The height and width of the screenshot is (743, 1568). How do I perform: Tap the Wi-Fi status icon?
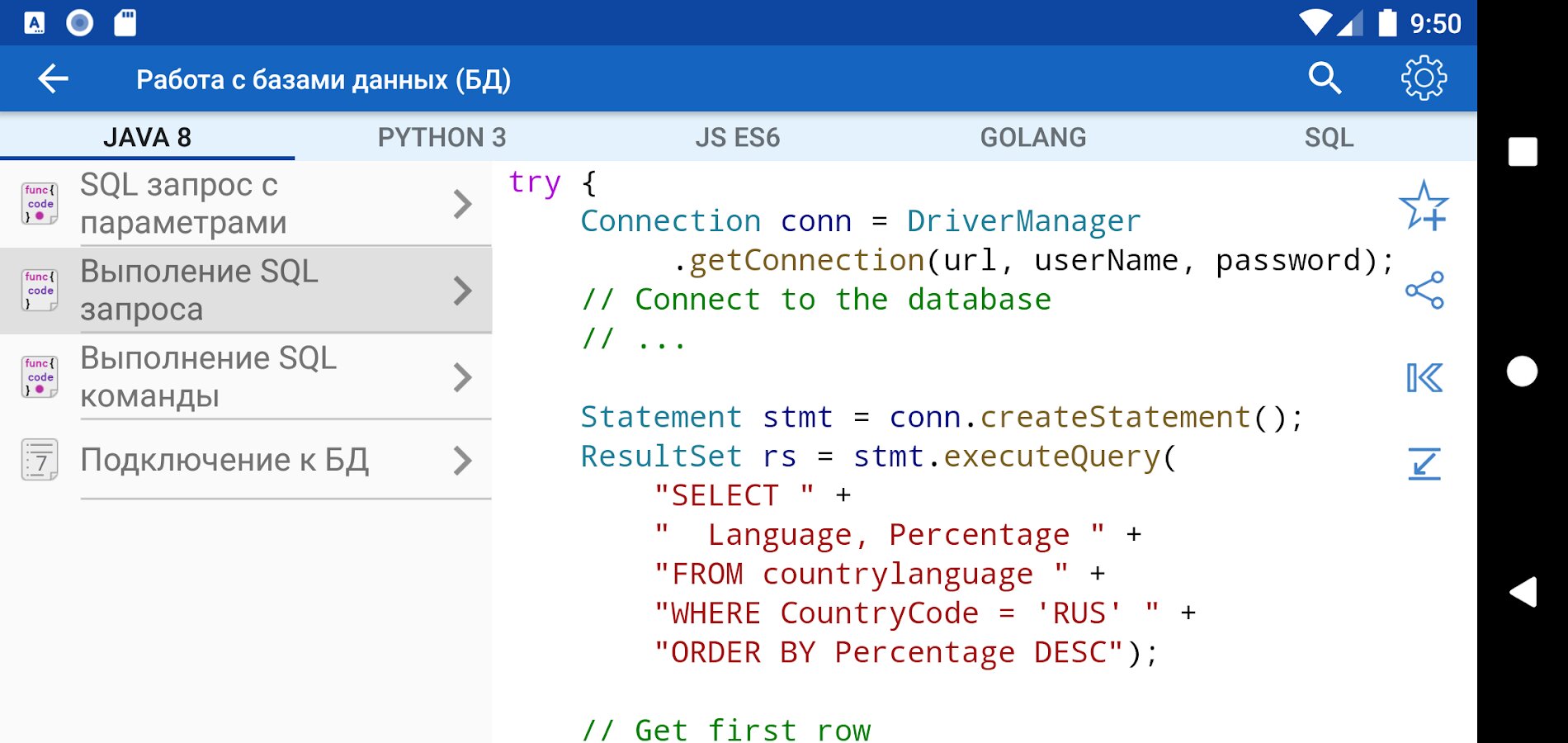point(1315,23)
